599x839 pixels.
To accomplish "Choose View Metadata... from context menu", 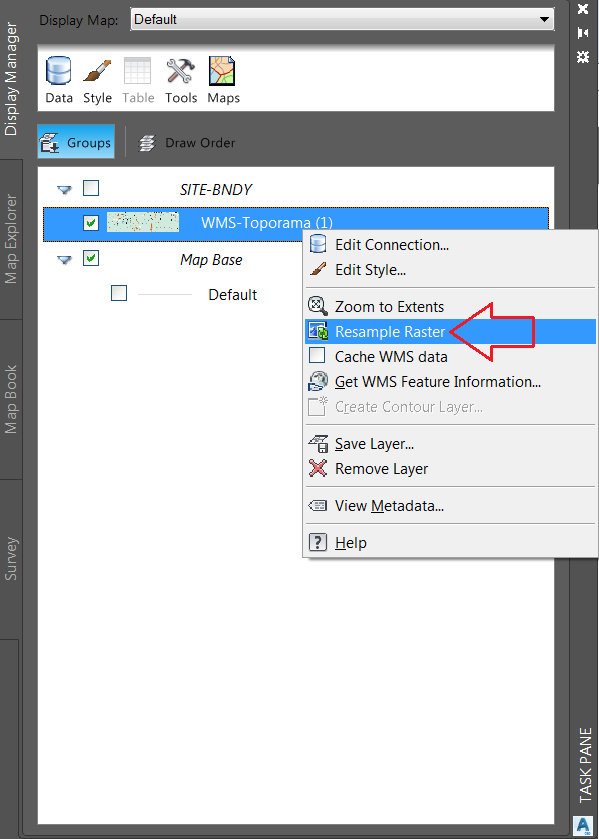I will (450, 506).
